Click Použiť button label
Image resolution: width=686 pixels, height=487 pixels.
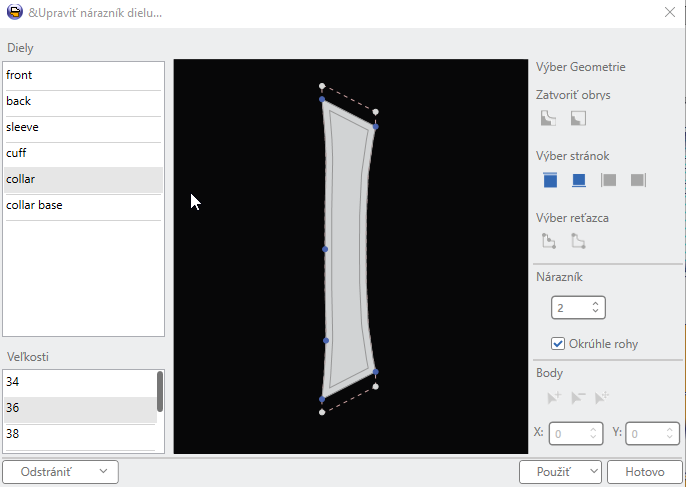click(x=553, y=472)
